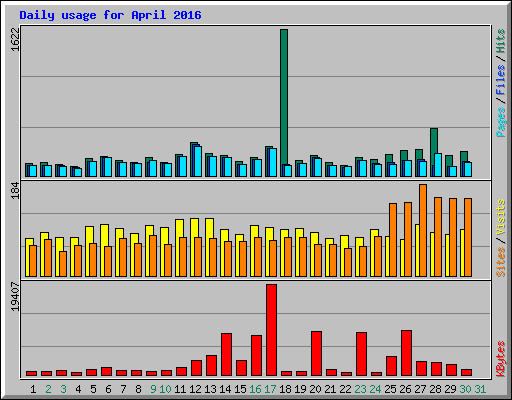
Task: Click green day label 31 on the x-axis
Action: pos(480,389)
